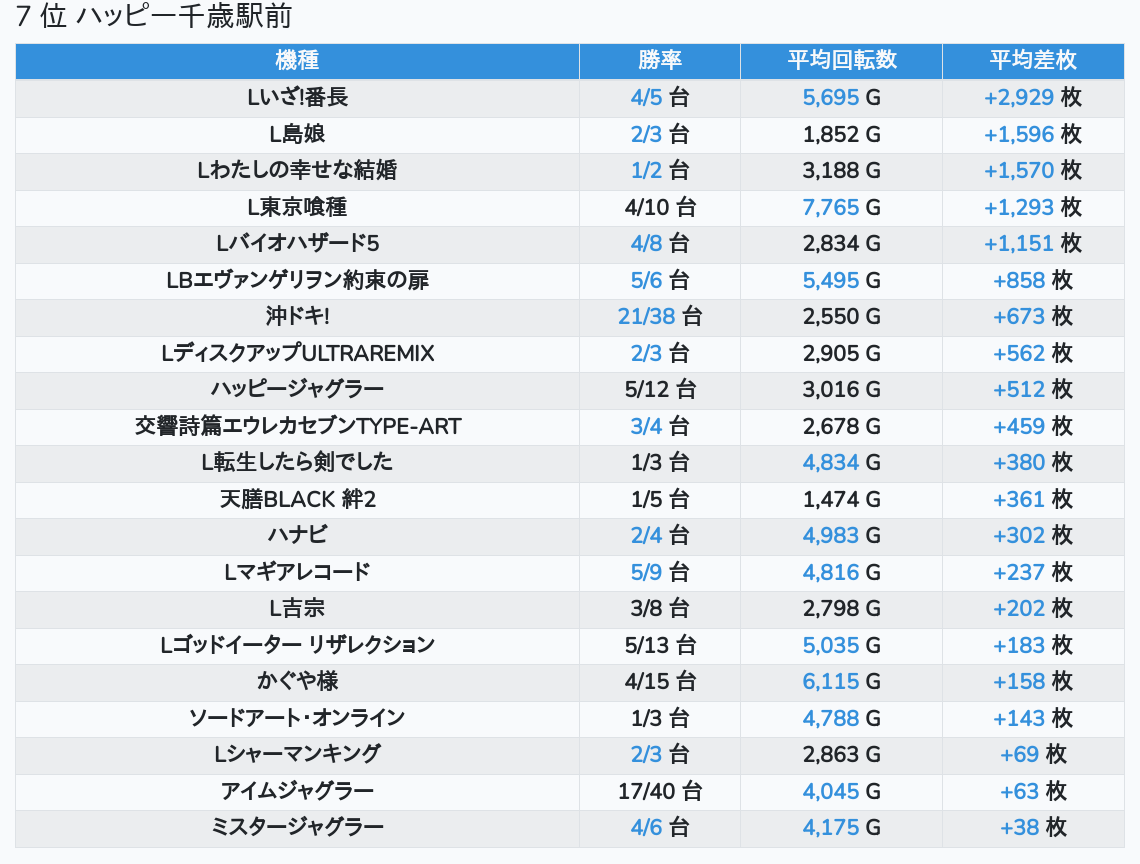Screen dimensions: 1140x864
Task: Click machine name アイムジャグラー
Action: [x=297, y=791]
